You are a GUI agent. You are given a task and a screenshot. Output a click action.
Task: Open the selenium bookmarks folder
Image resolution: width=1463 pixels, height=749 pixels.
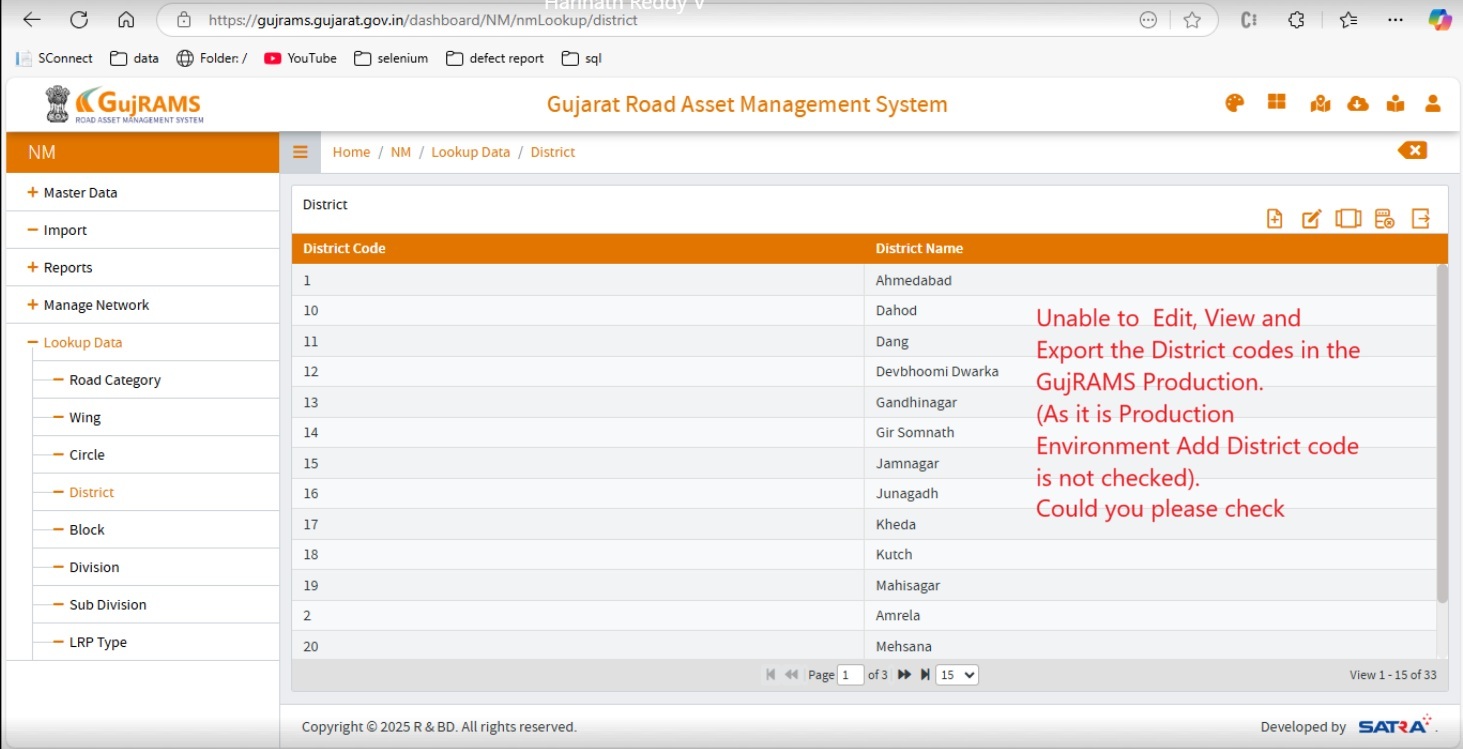pyautogui.click(x=391, y=58)
